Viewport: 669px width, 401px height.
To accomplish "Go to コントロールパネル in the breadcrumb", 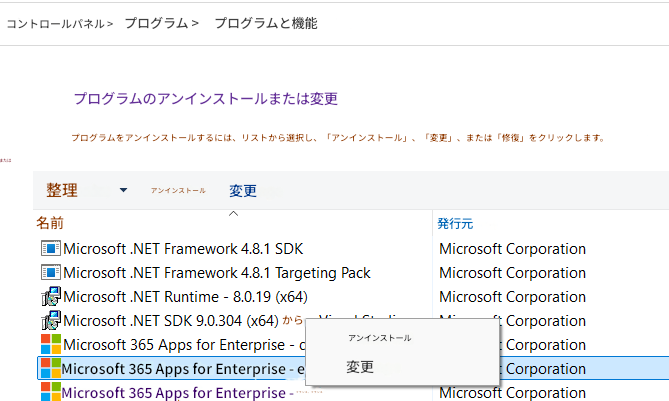I will pyautogui.click(x=55, y=24).
